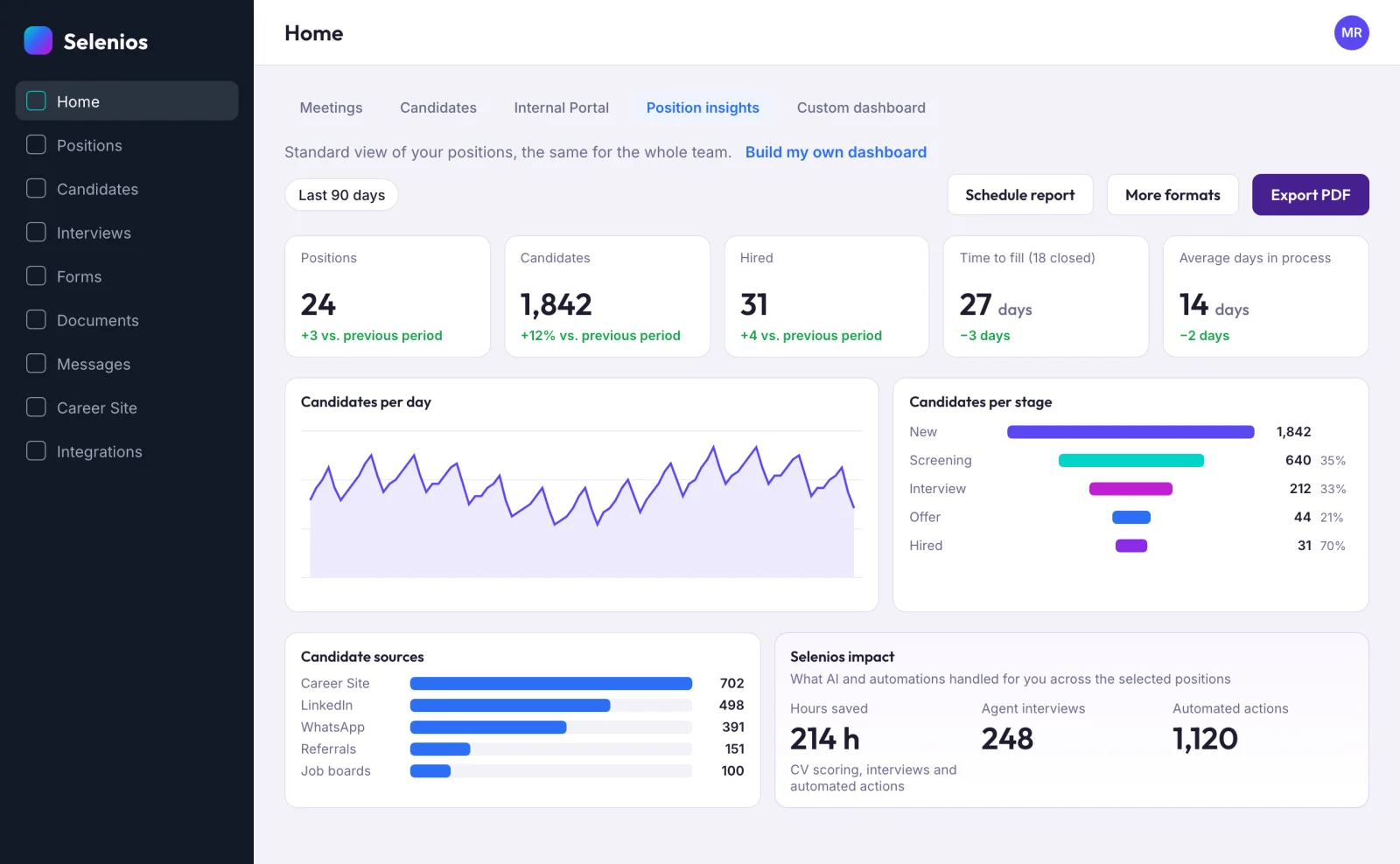
Task: Click the Candidates per day line chart
Action: [582, 505]
